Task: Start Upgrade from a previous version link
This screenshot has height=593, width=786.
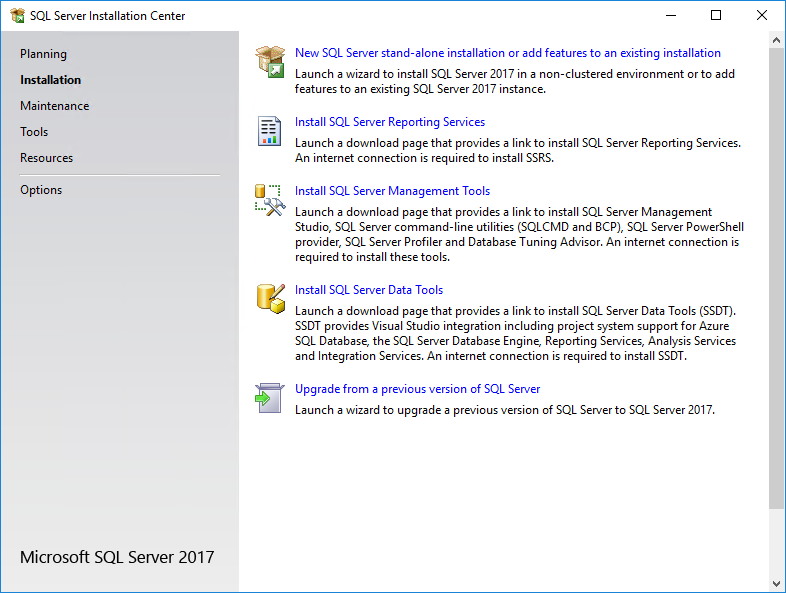Action: (x=417, y=389)
